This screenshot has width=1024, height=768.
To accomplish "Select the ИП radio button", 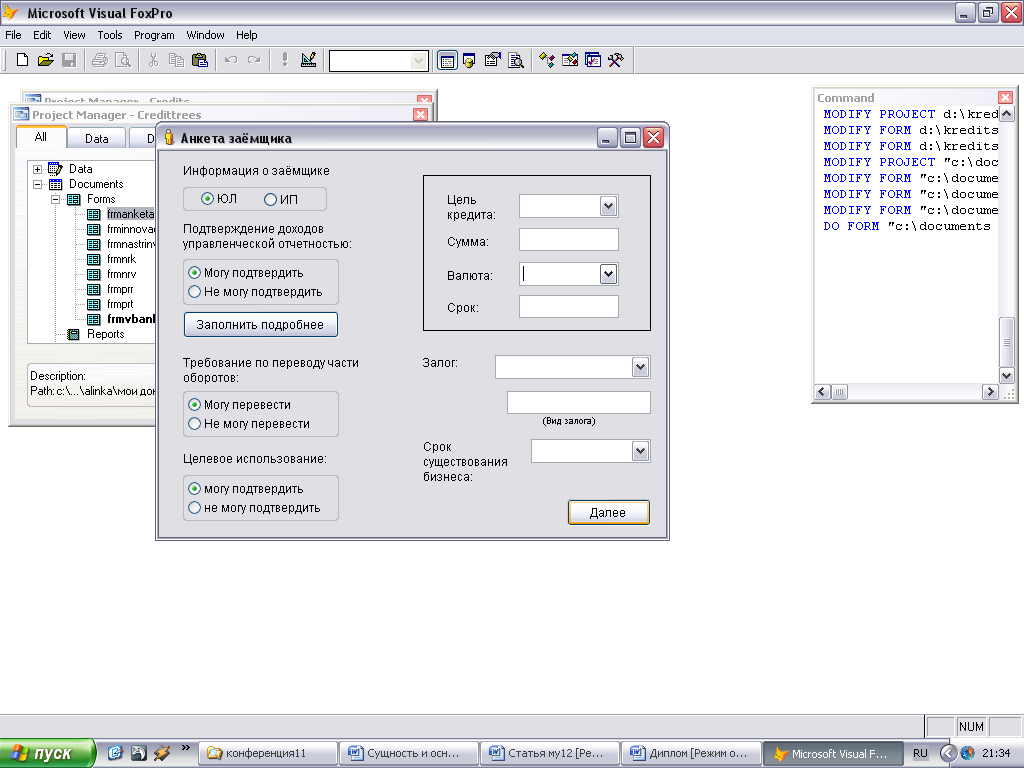I will pyautogui.click(x=270, y=199).
